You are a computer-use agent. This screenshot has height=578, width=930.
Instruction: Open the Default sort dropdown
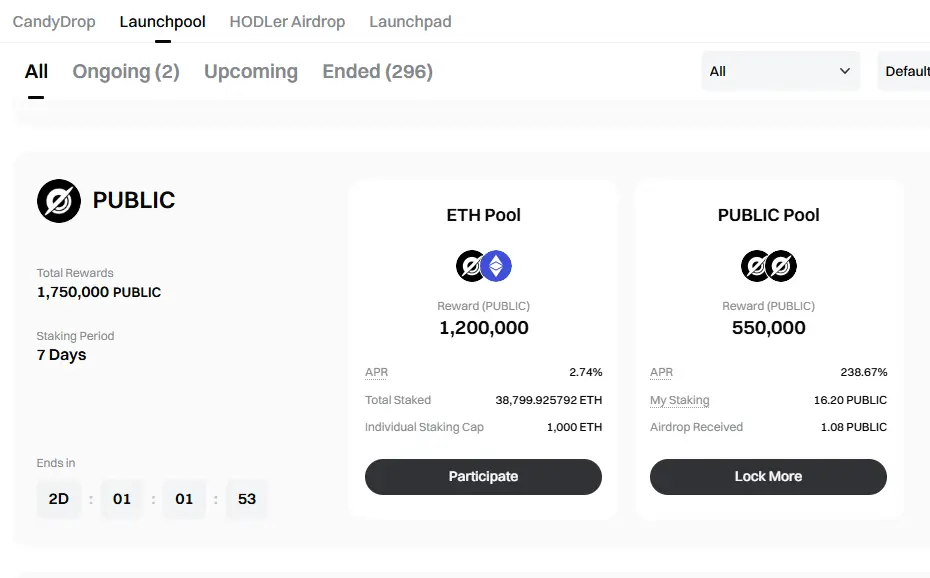pyautogui.click(x=904, y=71)
